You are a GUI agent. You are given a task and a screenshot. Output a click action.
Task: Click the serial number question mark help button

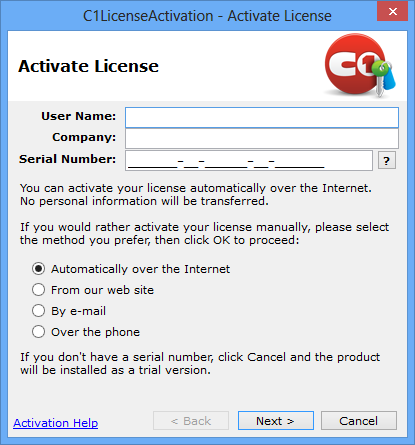387,161
